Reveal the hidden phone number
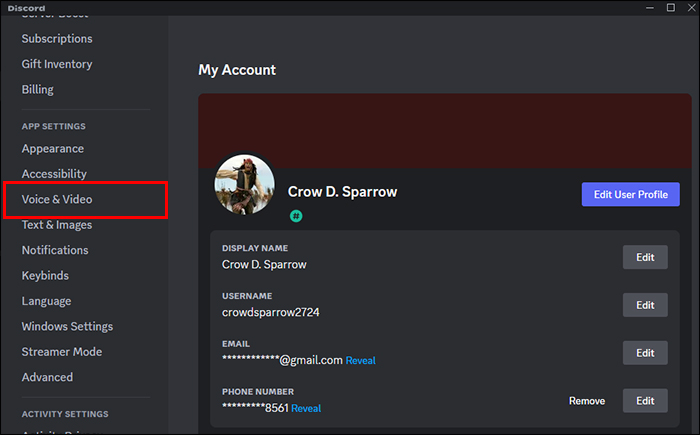This screenshot has height=435, width=700. pos(306,408)
